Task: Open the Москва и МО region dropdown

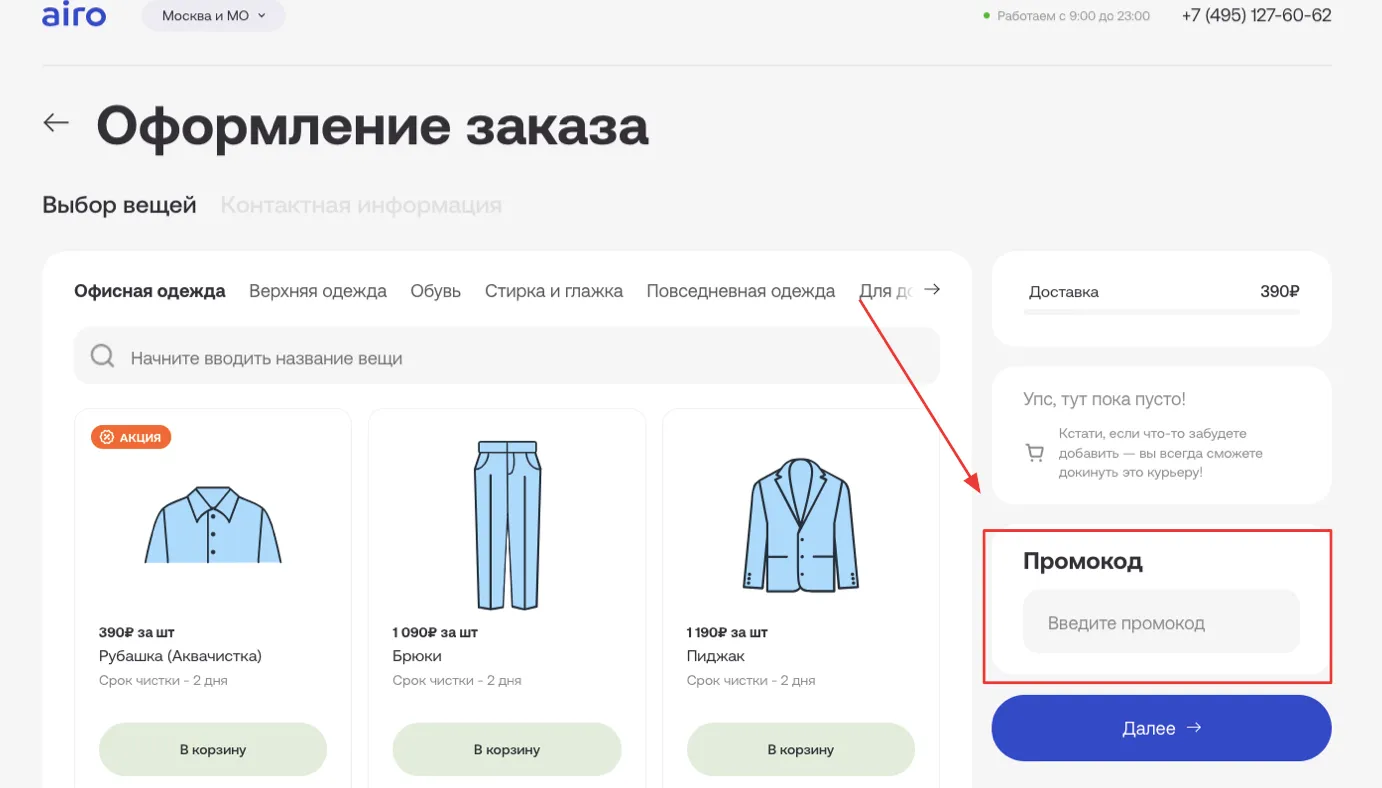Action: click(x=213, y=16)
